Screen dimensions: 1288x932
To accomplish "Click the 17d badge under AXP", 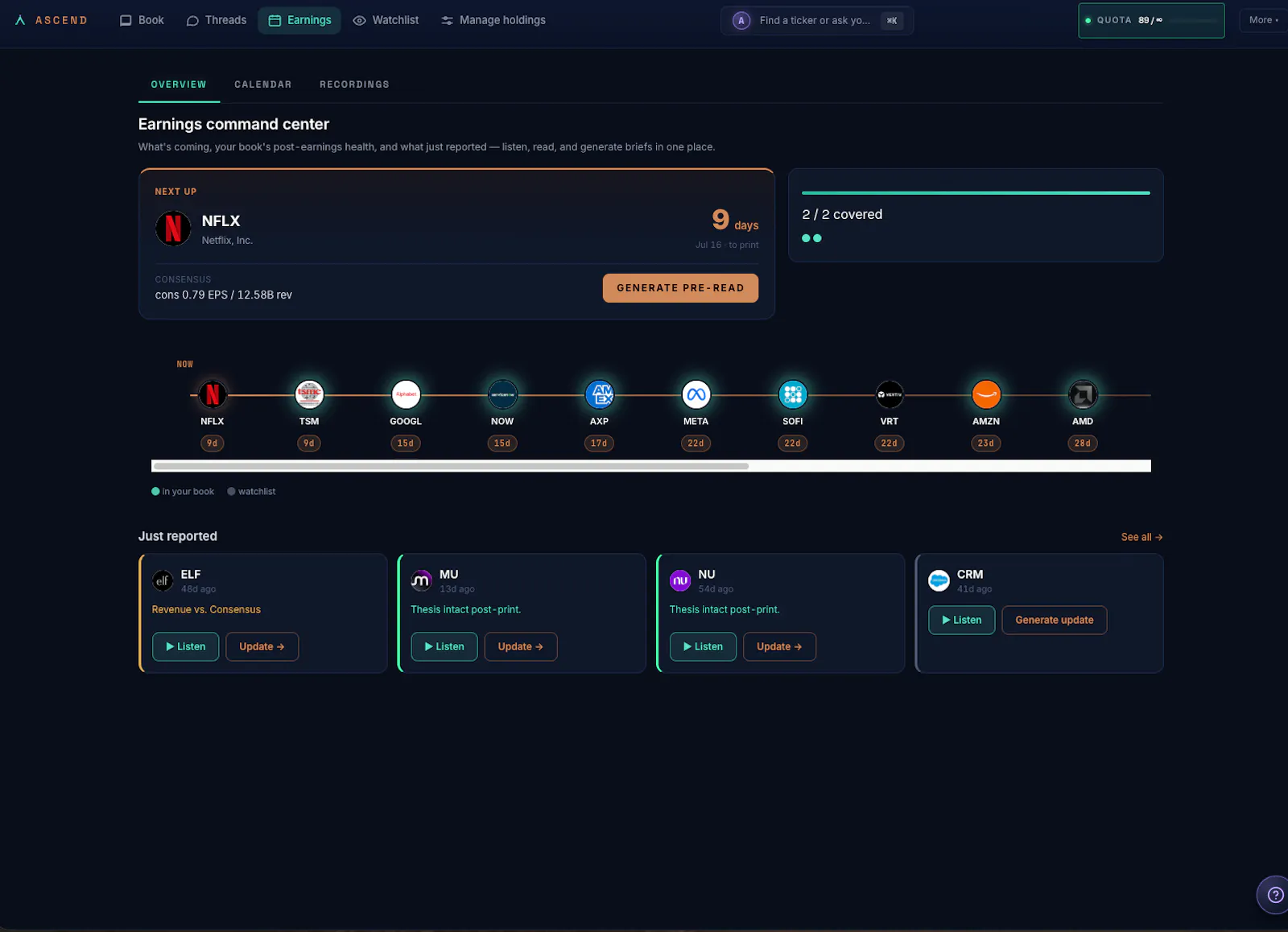I will point(599,443).
